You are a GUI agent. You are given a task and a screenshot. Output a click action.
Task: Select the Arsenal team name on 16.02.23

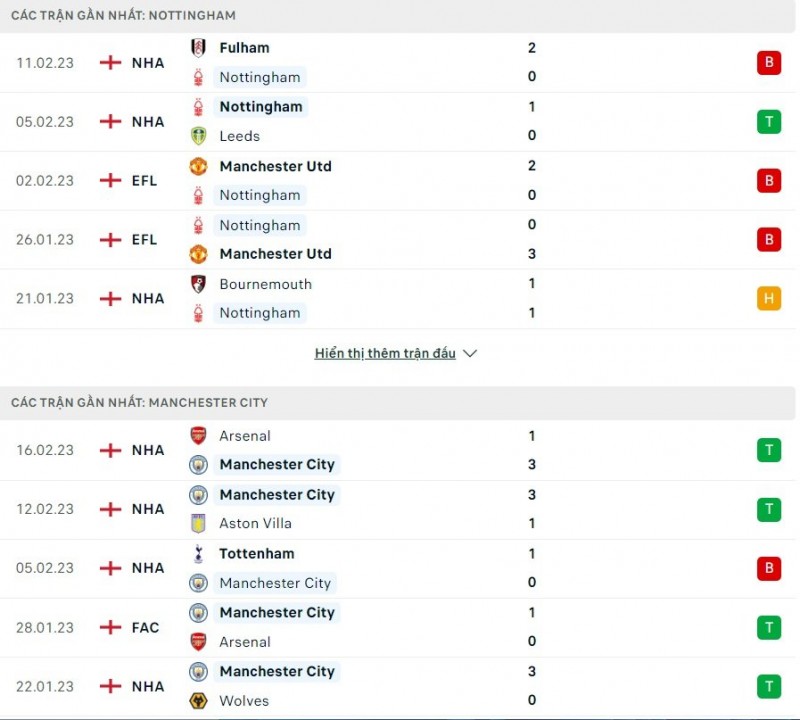245,436
